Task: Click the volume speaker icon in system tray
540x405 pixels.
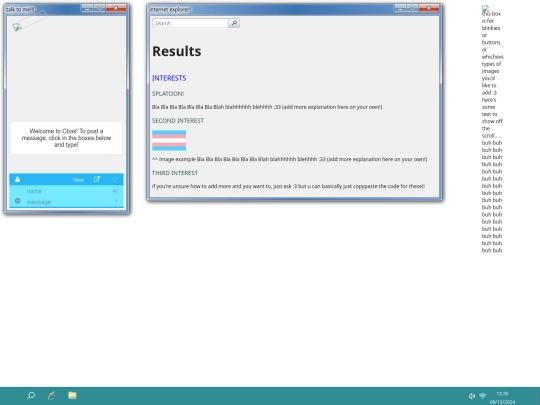Action: [x=471, y=396]
